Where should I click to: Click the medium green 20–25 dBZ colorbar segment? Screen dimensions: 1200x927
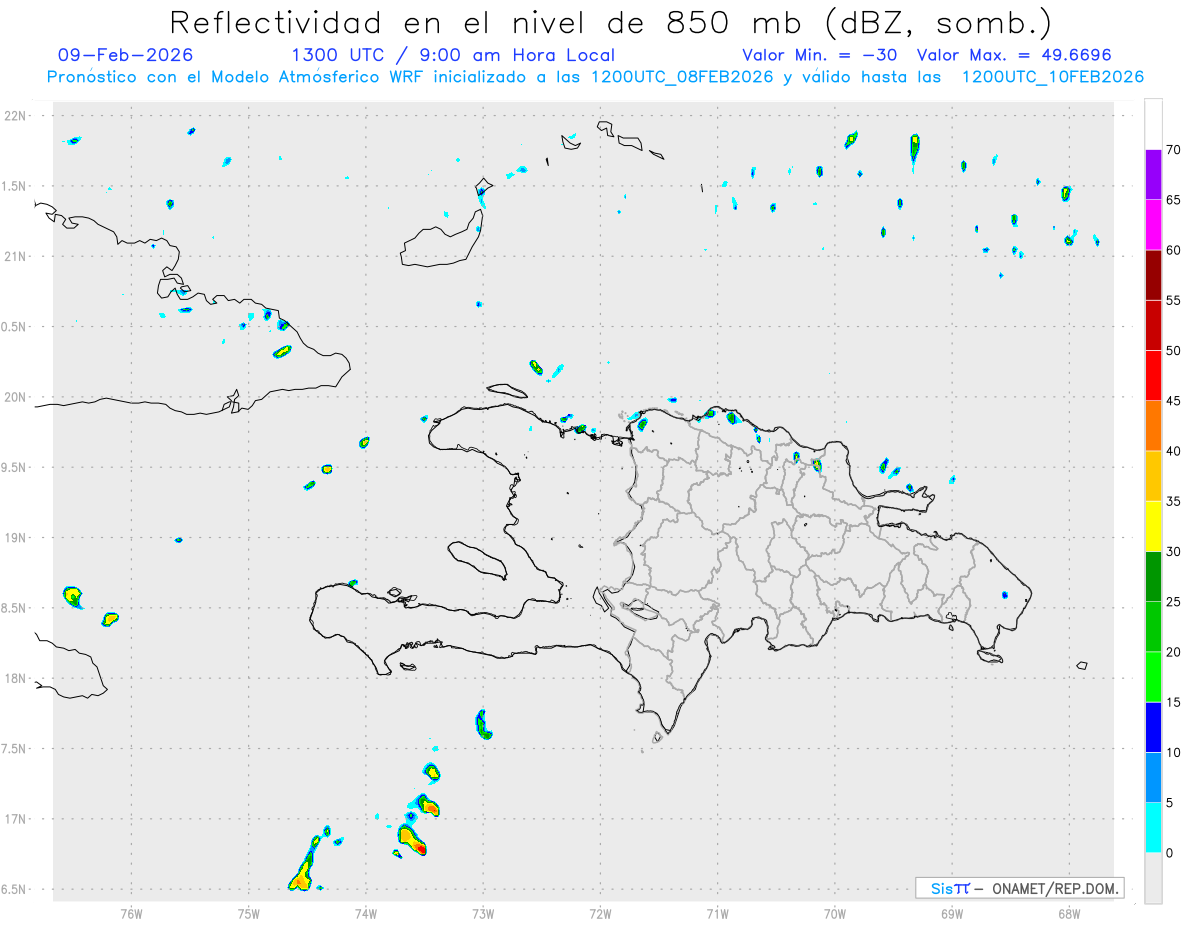pos(1153,627)
